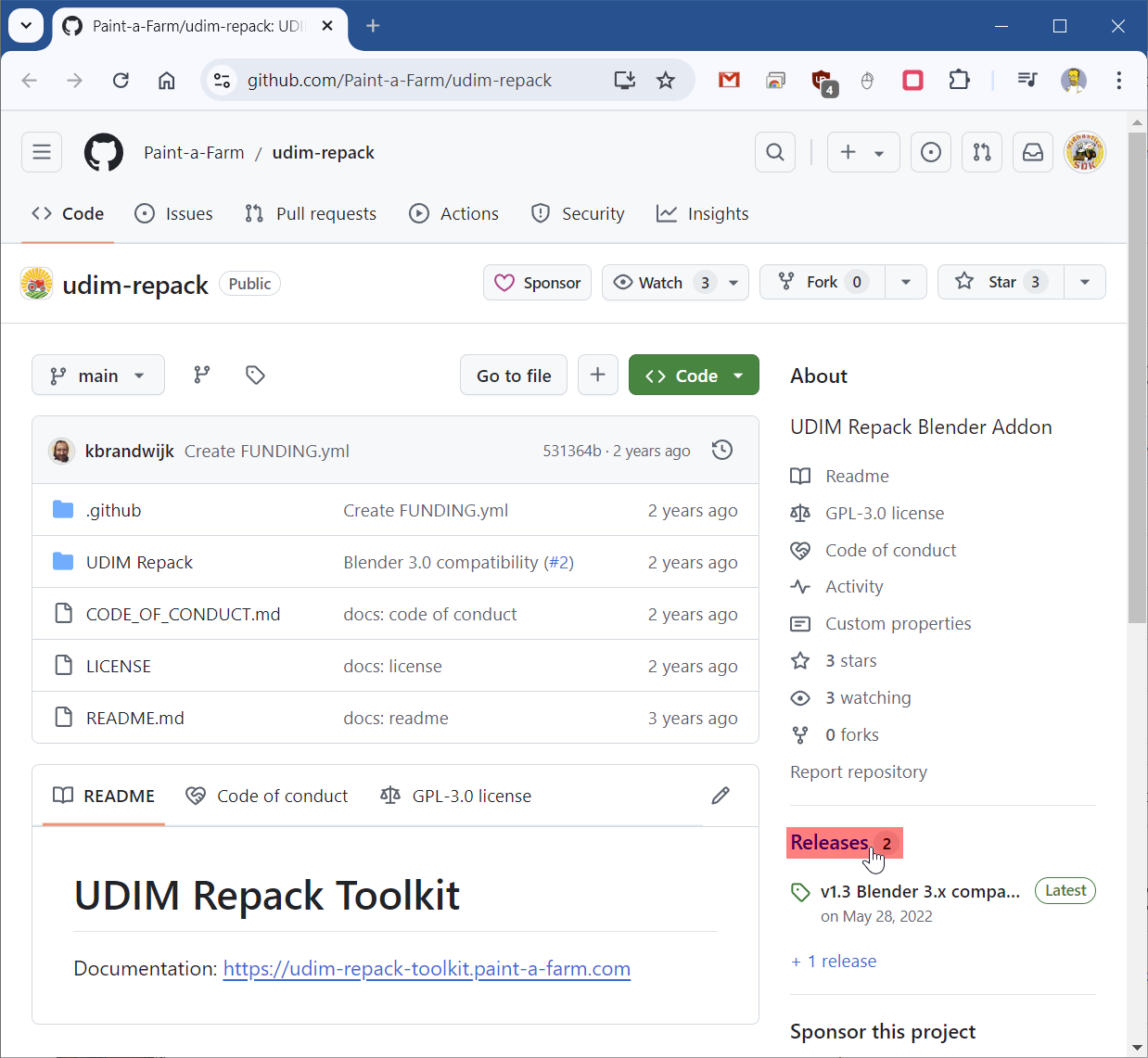
Task: Open commit 531364b
Action: point(572,451)
